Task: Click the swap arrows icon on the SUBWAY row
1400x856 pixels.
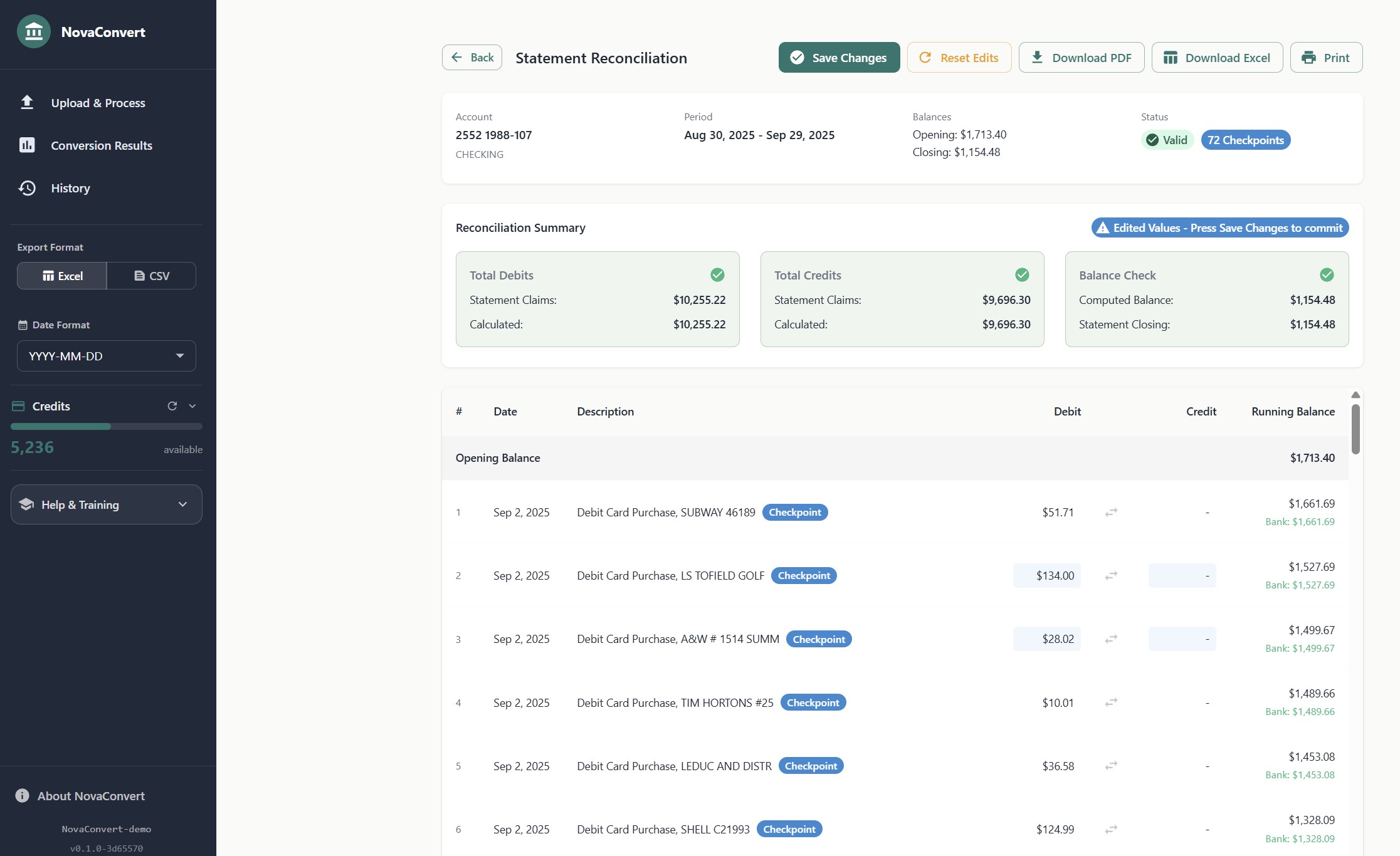Action: 1110,512
